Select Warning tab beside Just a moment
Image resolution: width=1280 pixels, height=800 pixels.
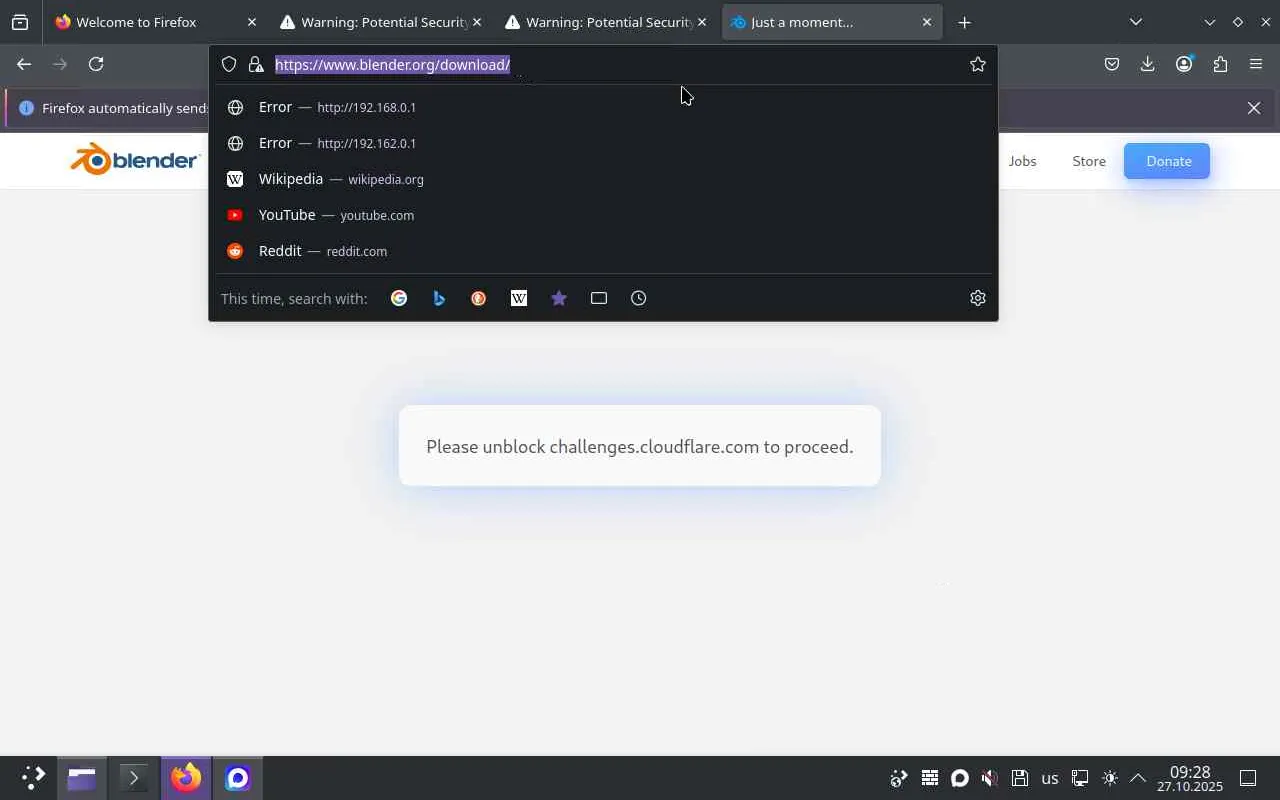[607, 22]
